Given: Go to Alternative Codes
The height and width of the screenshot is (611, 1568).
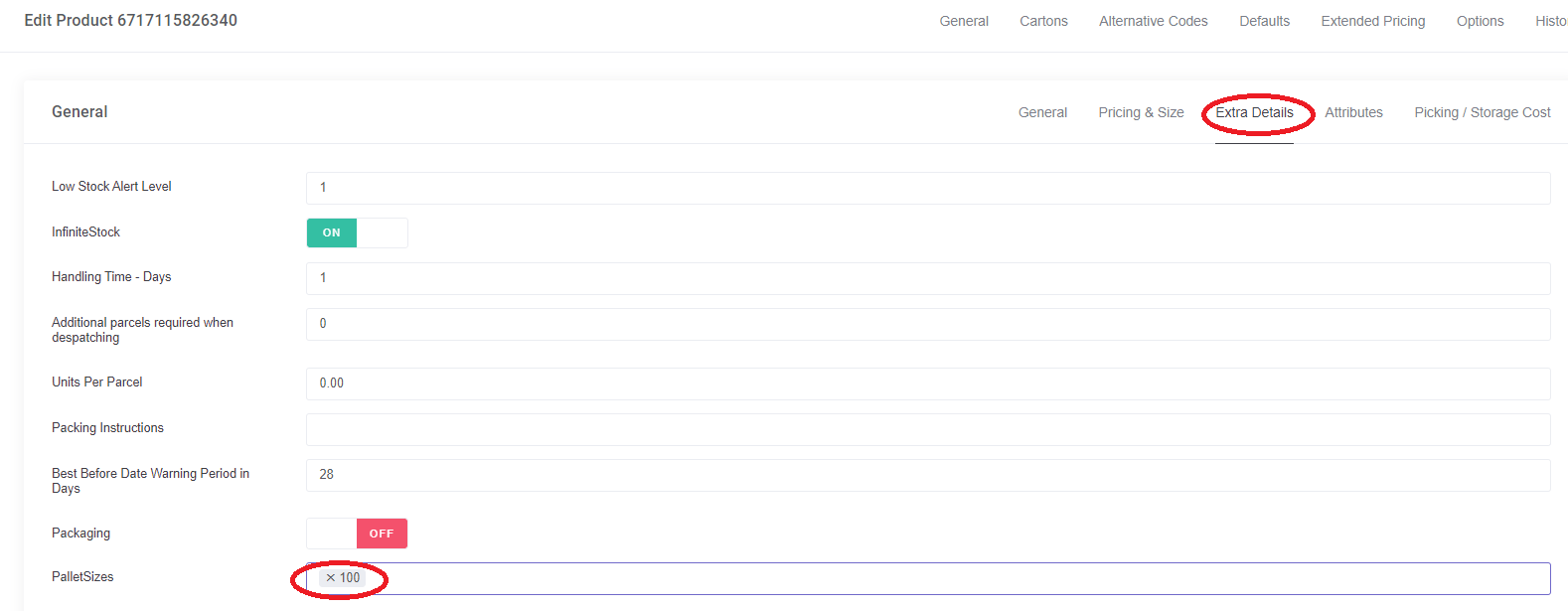Looking at the screenshot, I should [x=1154, y=21].
